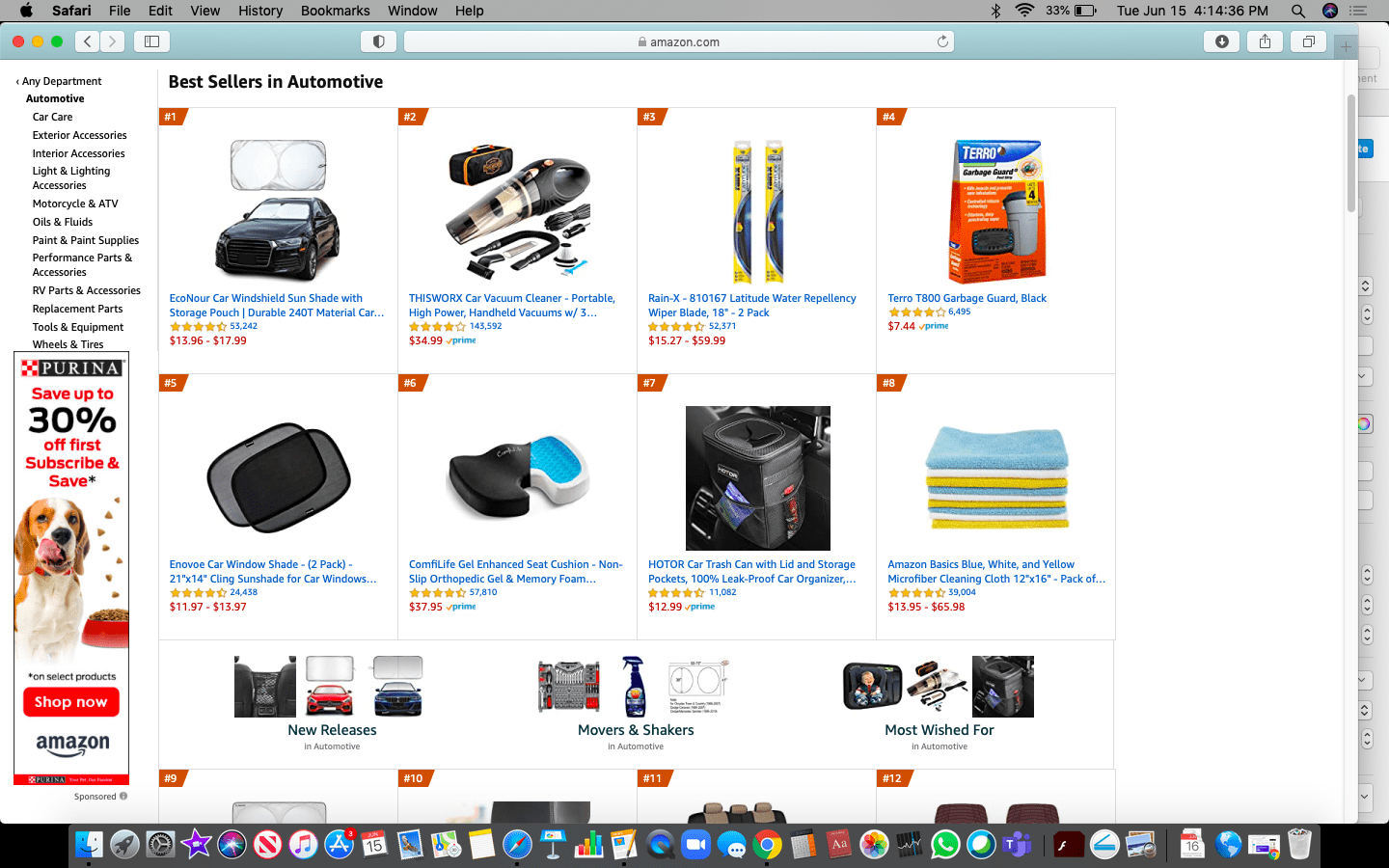1389x868 pixels.
Task: Show the tab overview
Action: point(1308,41)
